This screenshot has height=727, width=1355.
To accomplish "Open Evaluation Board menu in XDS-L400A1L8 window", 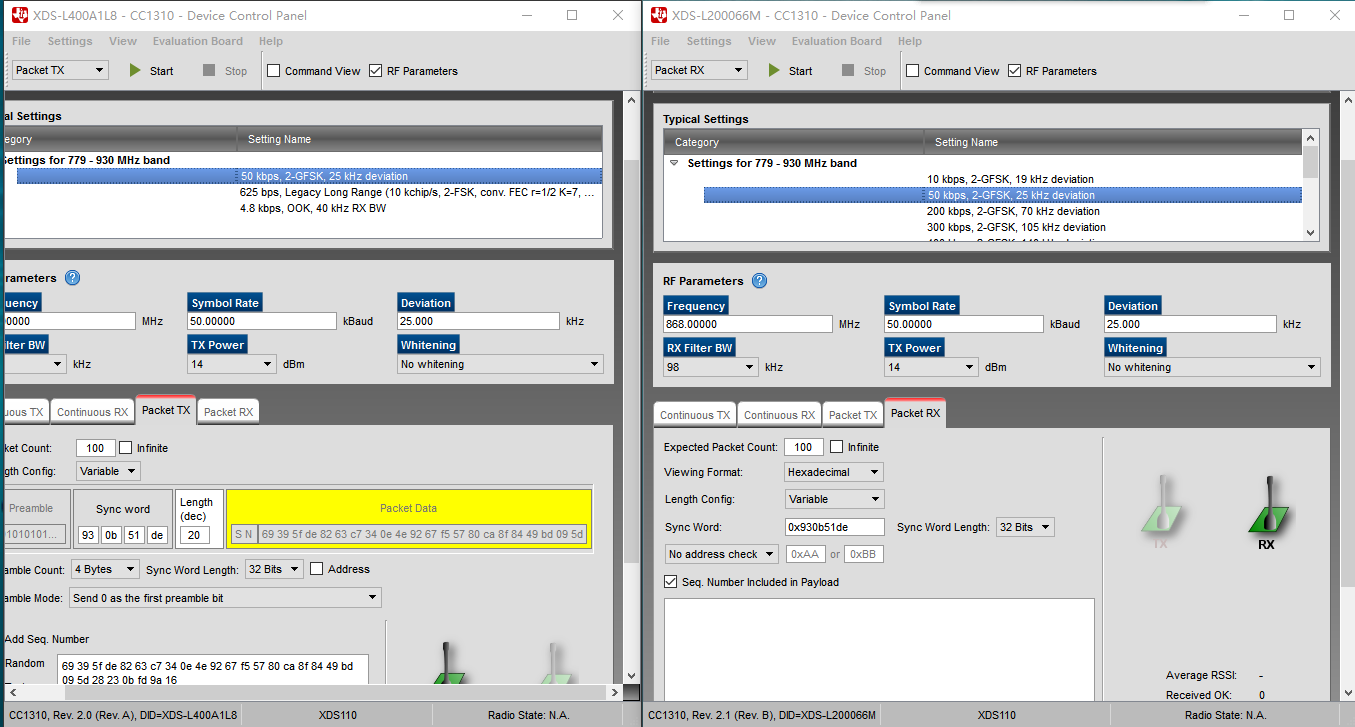I will [x=198, y=41].
